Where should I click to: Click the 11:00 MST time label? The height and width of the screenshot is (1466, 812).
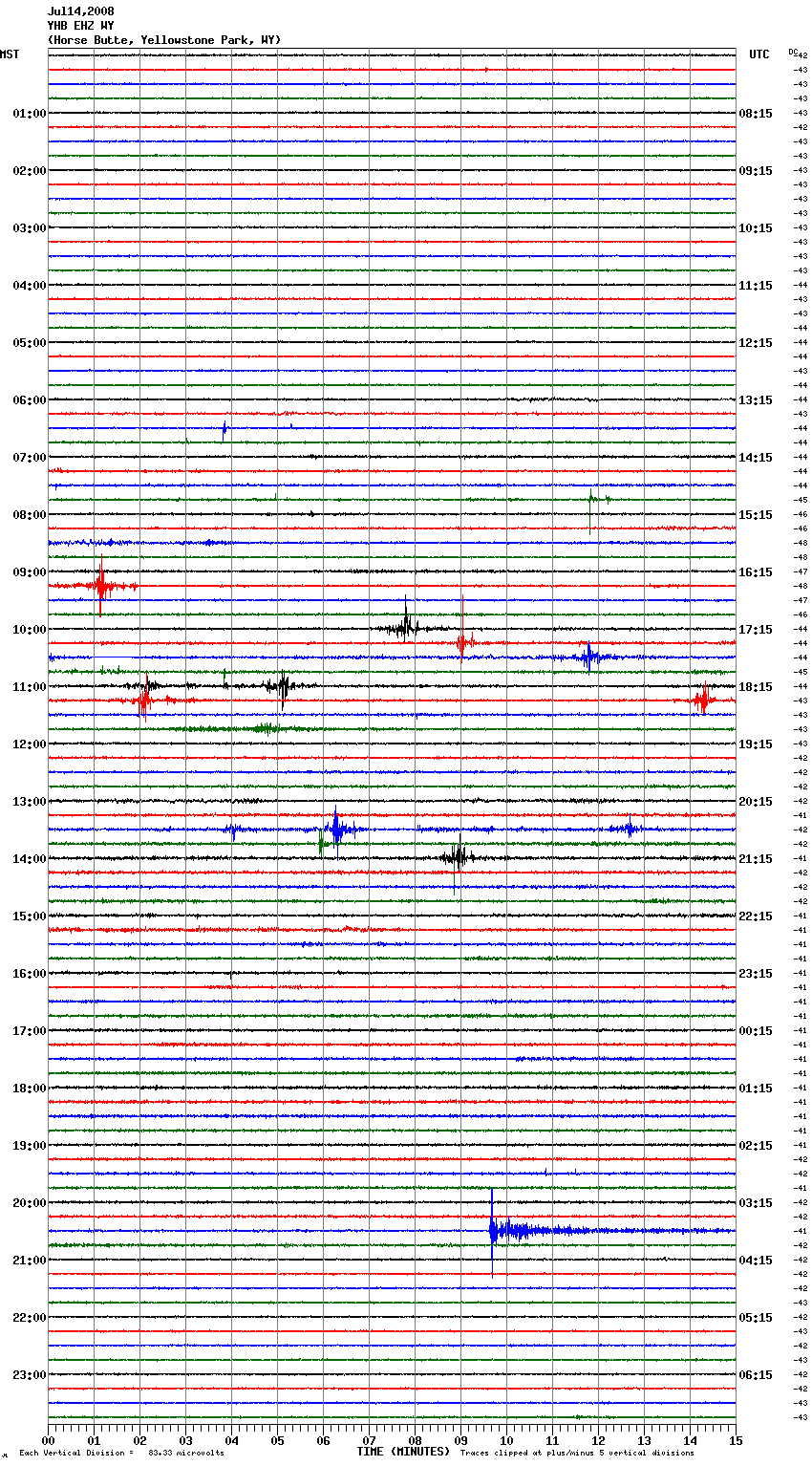pyautogui.click(x=30, y=687)
